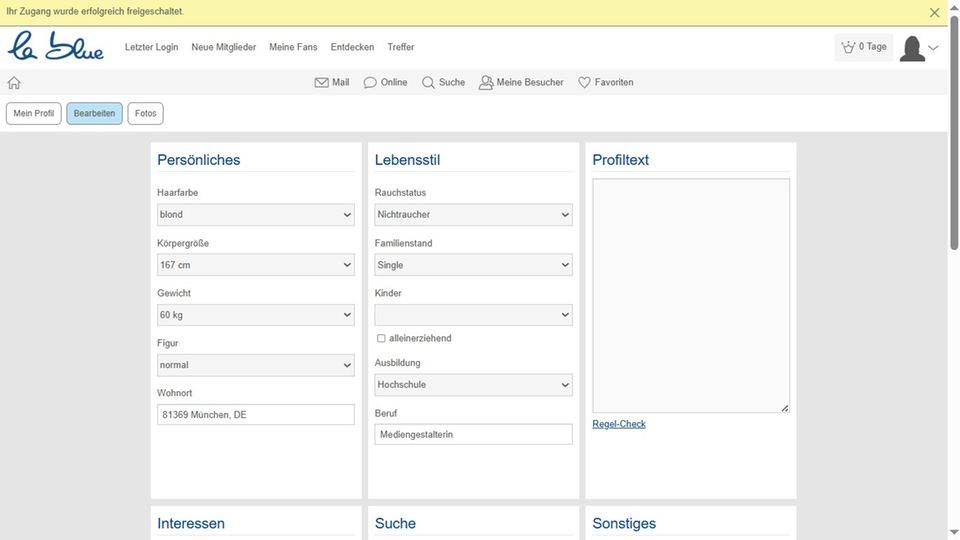Image resolution: width=960 pixels, height=540 pixels.
Task: Show Online members chat bubble
Action: [x=370, y=83]
